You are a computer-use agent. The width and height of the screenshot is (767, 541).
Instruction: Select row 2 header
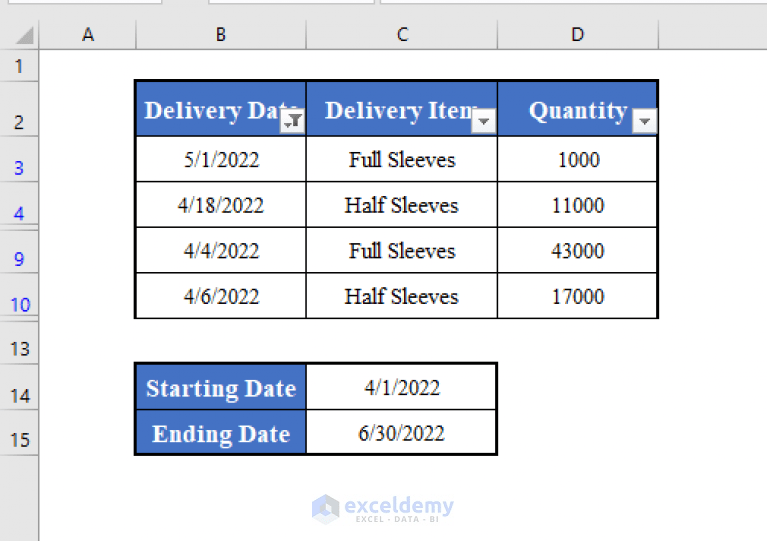(x=19, y=109)
